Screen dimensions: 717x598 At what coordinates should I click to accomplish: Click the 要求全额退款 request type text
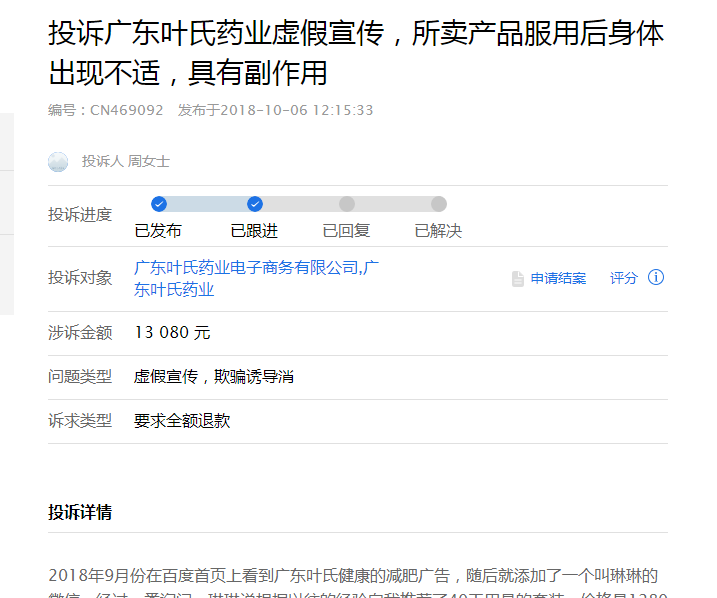tap(182, 421)
